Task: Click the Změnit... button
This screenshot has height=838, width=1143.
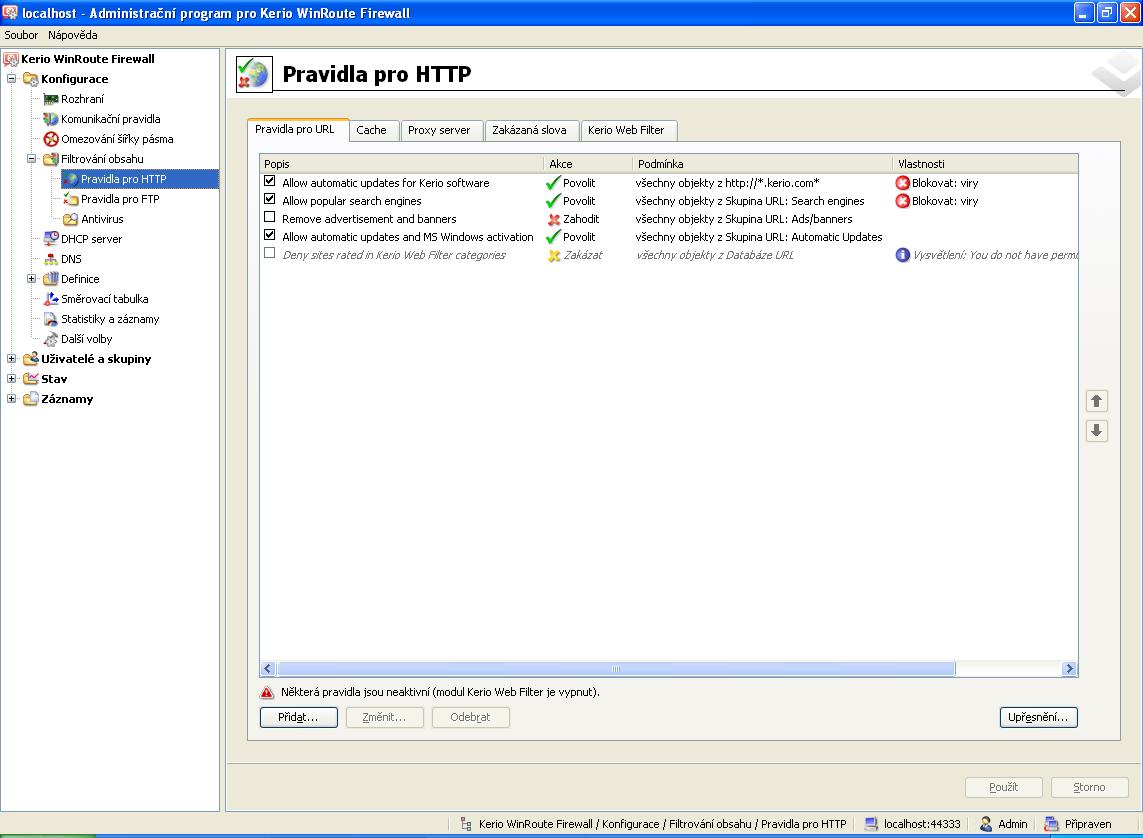Action: coord(385,717)
